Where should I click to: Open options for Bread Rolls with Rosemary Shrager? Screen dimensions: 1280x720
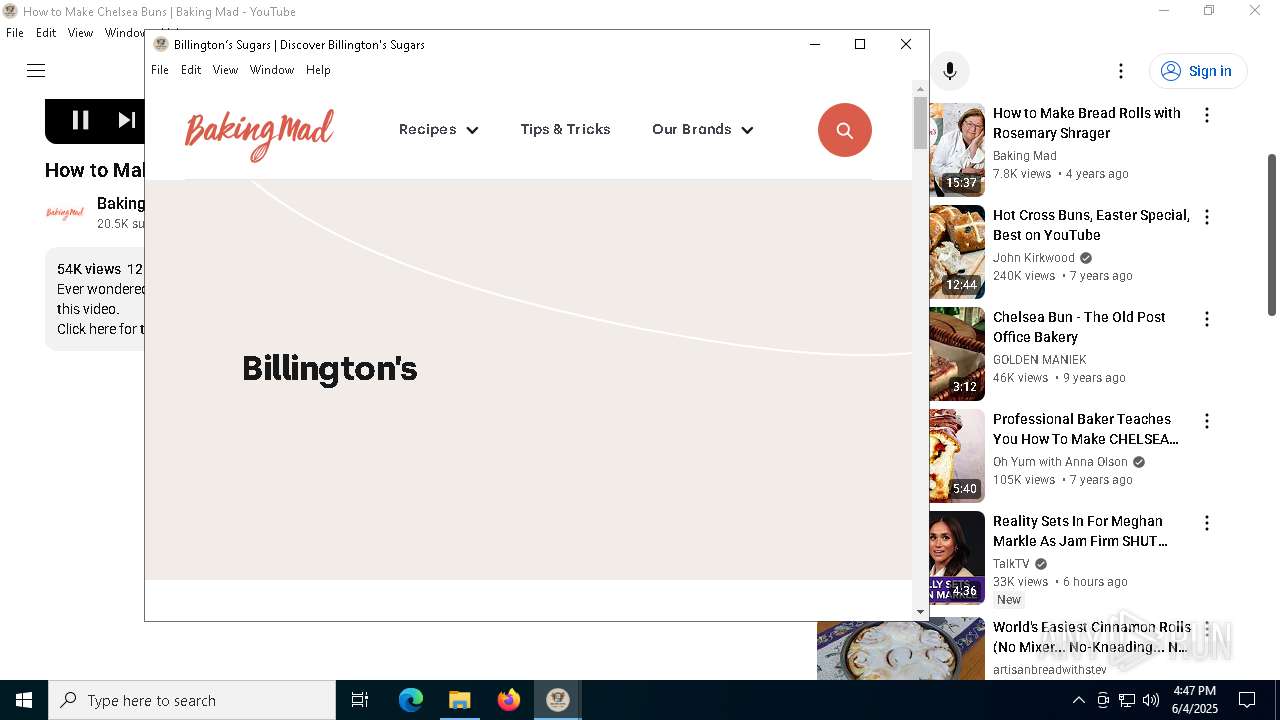(1207, 115)
